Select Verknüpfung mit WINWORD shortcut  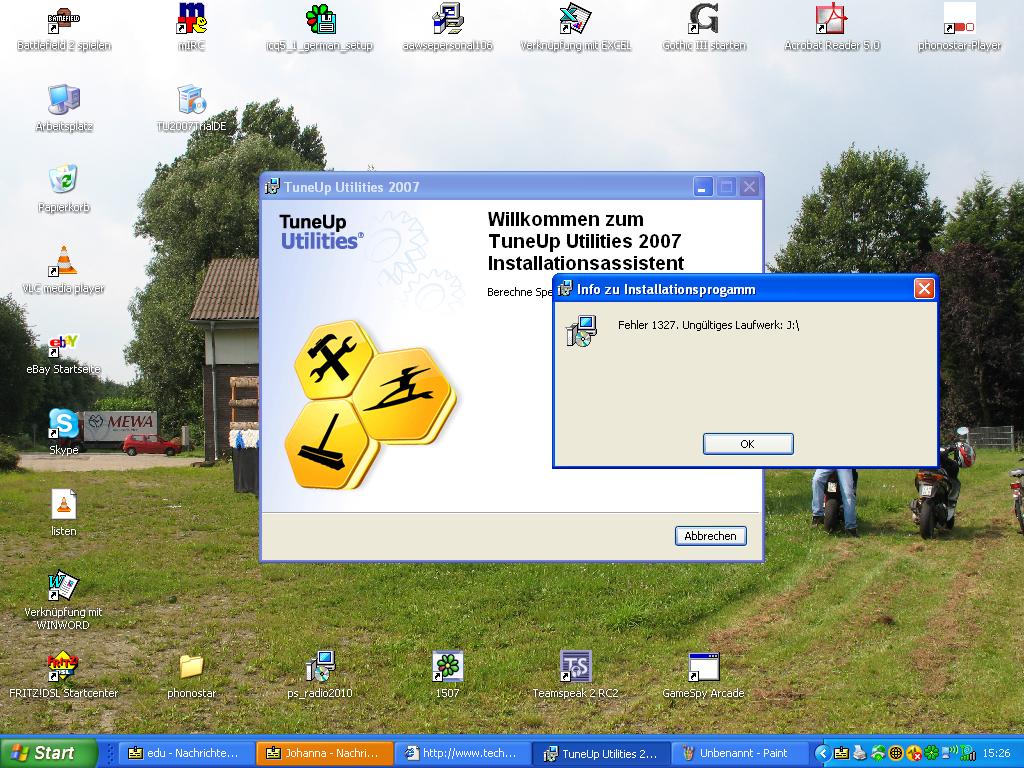(x=63, y=601)
